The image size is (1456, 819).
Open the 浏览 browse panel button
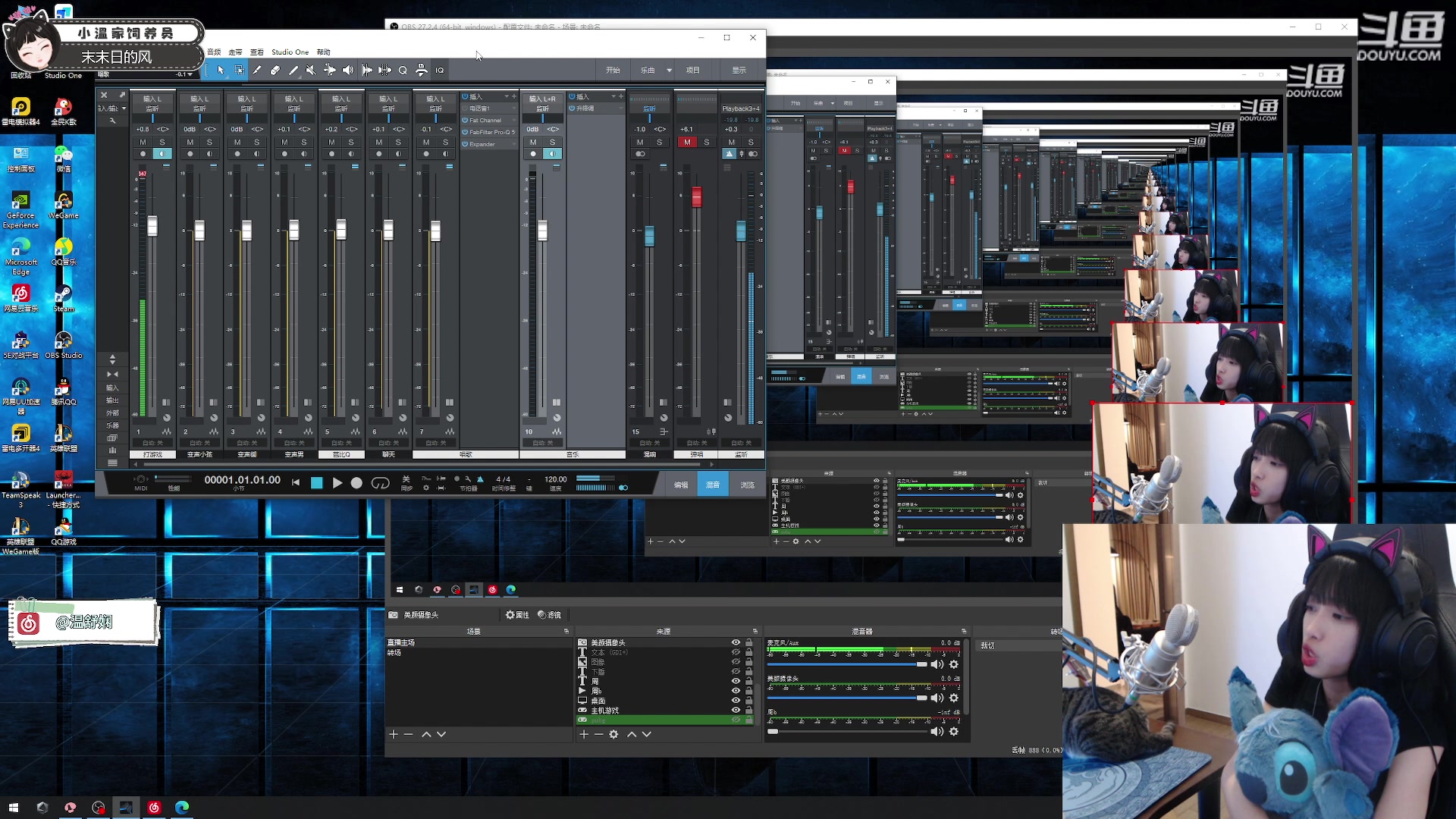point(748,485)
